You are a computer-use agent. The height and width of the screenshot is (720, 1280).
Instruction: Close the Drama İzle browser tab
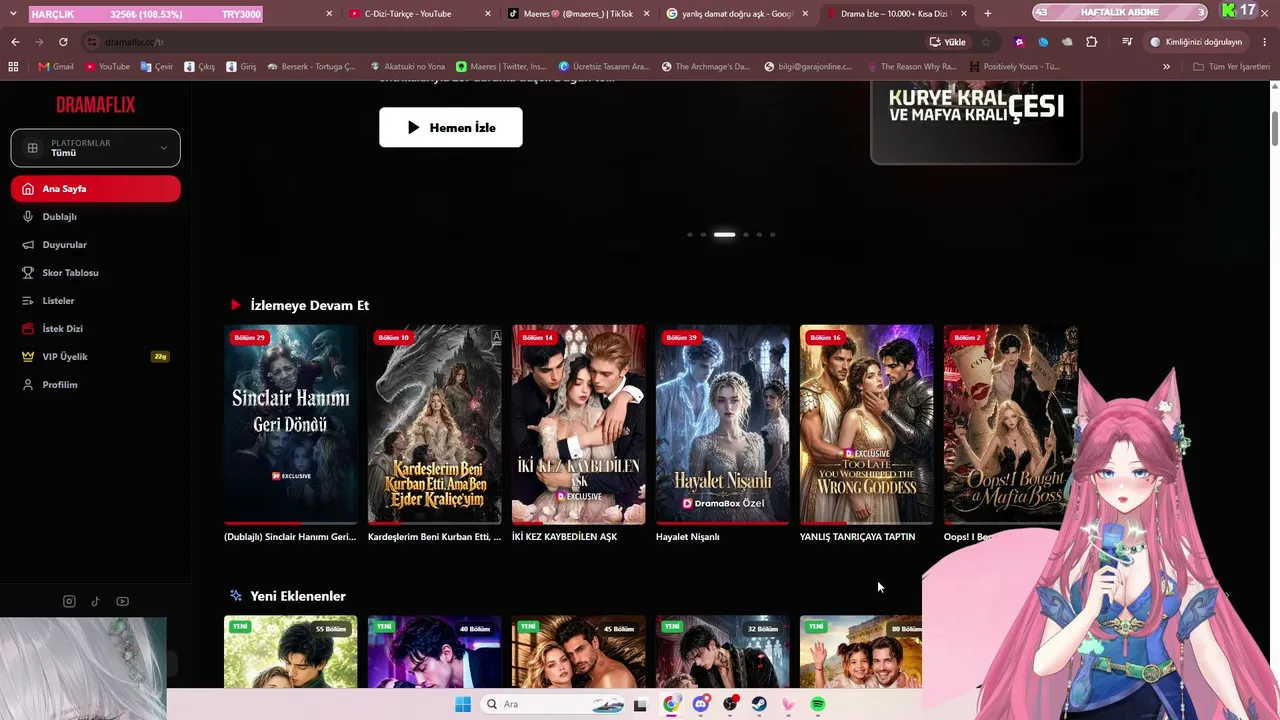[x=964, y=14]
